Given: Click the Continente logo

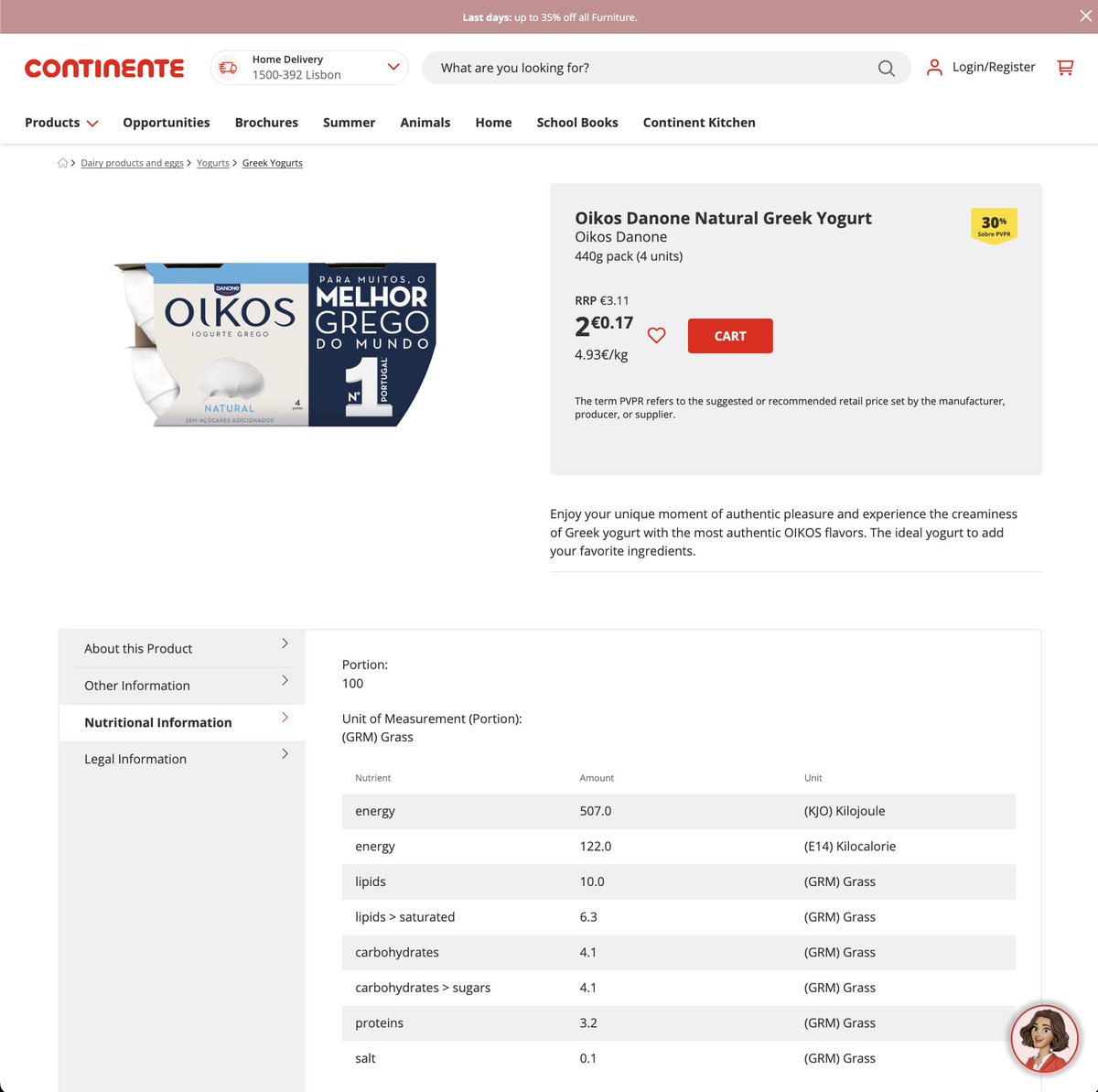Looking at the screenshot, I should pos(104,69).
